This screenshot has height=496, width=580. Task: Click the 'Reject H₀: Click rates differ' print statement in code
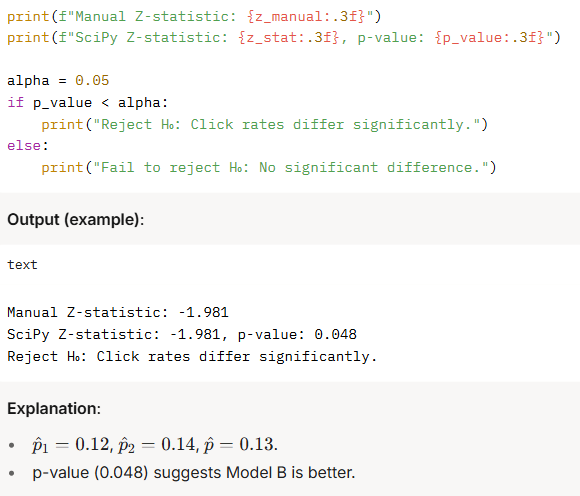tap(264, 125)
